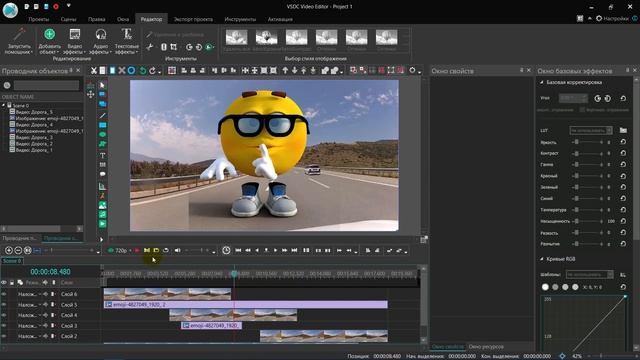Open the LUT dropdown
The image size is (640, 360).
591,130
